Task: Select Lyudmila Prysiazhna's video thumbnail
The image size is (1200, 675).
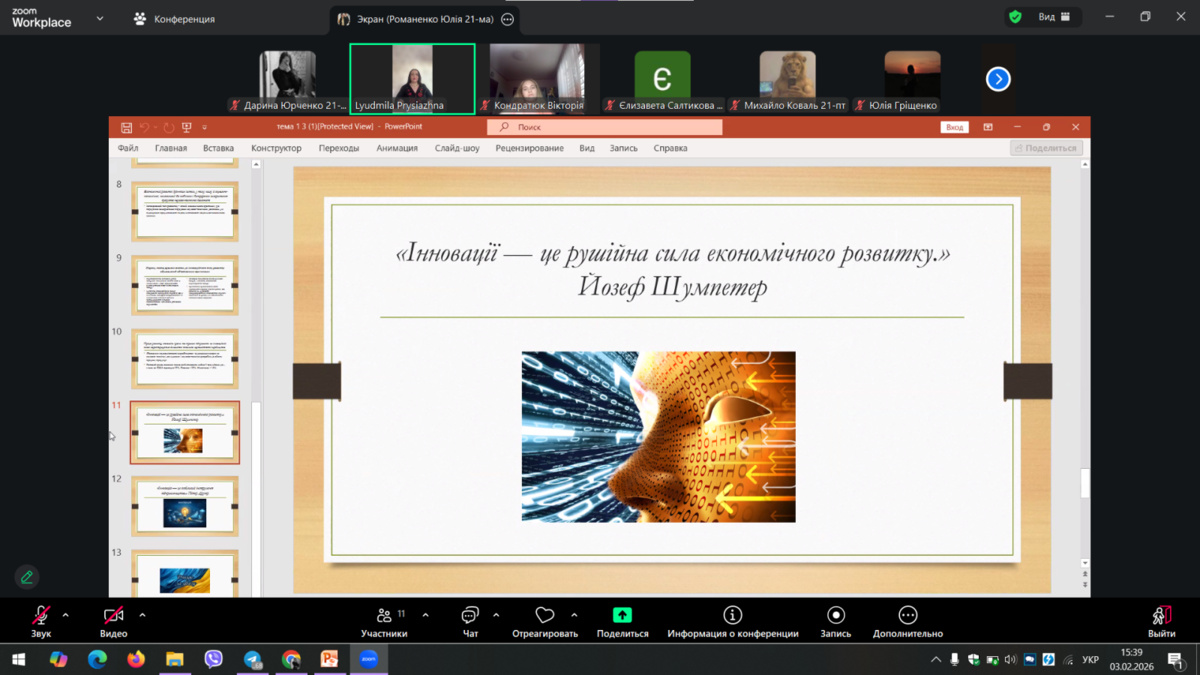Action: click(x=412, y=78)
